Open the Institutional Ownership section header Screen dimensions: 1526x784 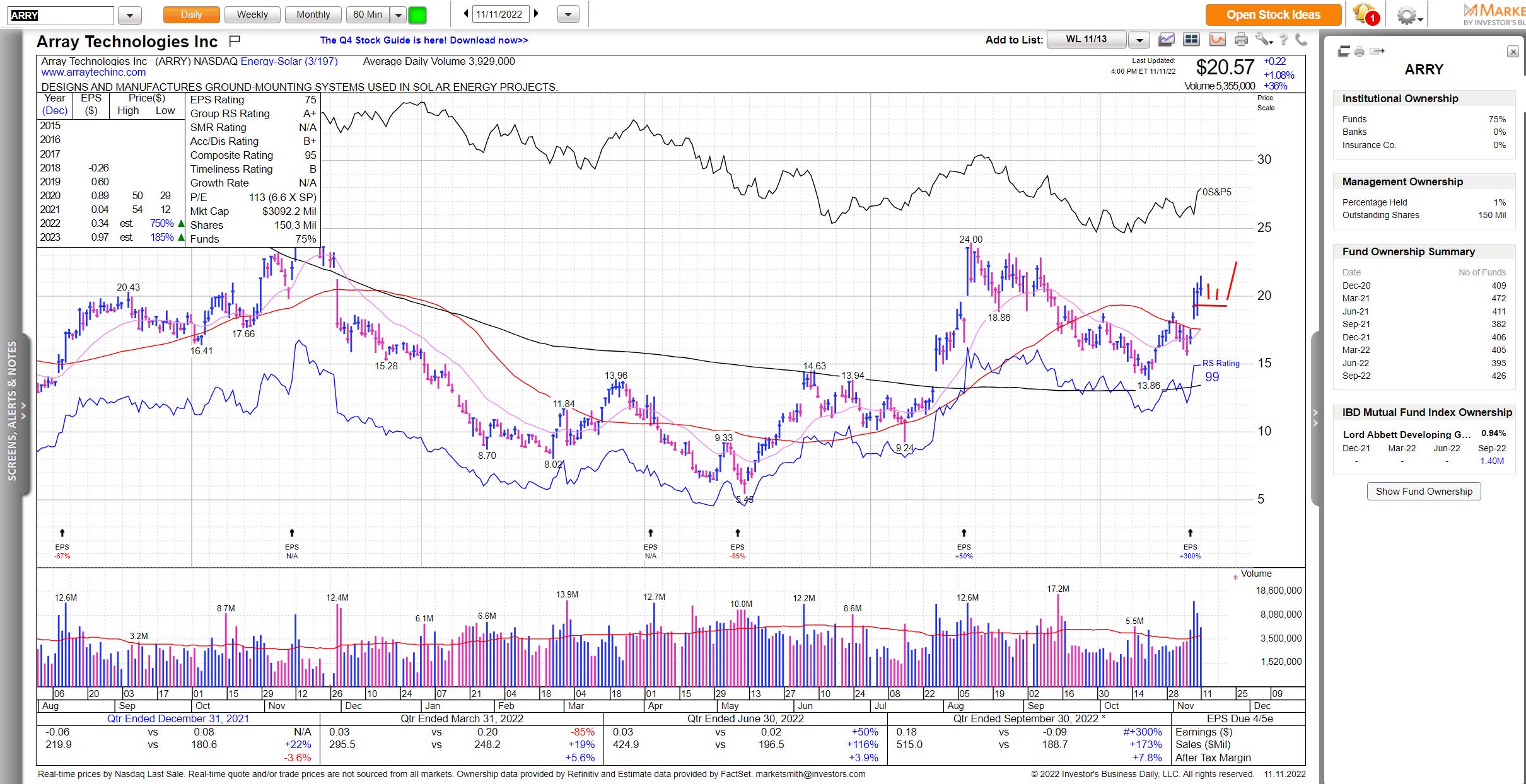(x=1424, y=99)
